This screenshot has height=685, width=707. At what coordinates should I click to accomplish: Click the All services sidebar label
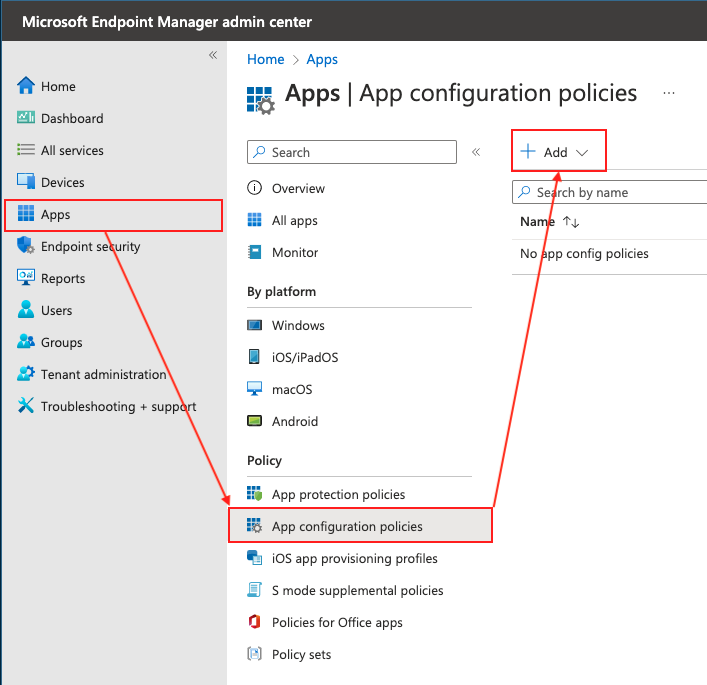pyautogui.click(x=72, y=150)
